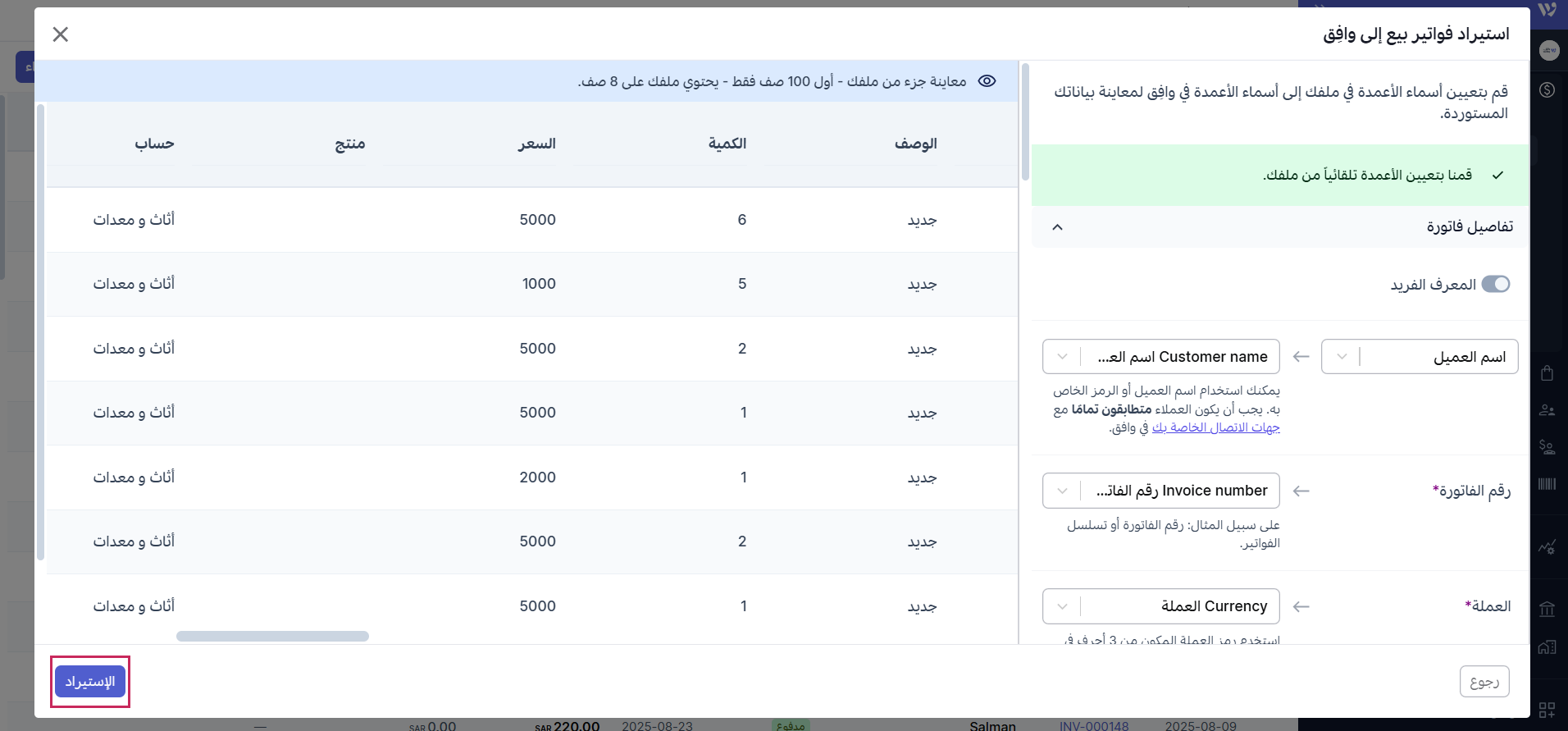Click the السعر column header
This screenshot has height=731, width=1568.
536,144
